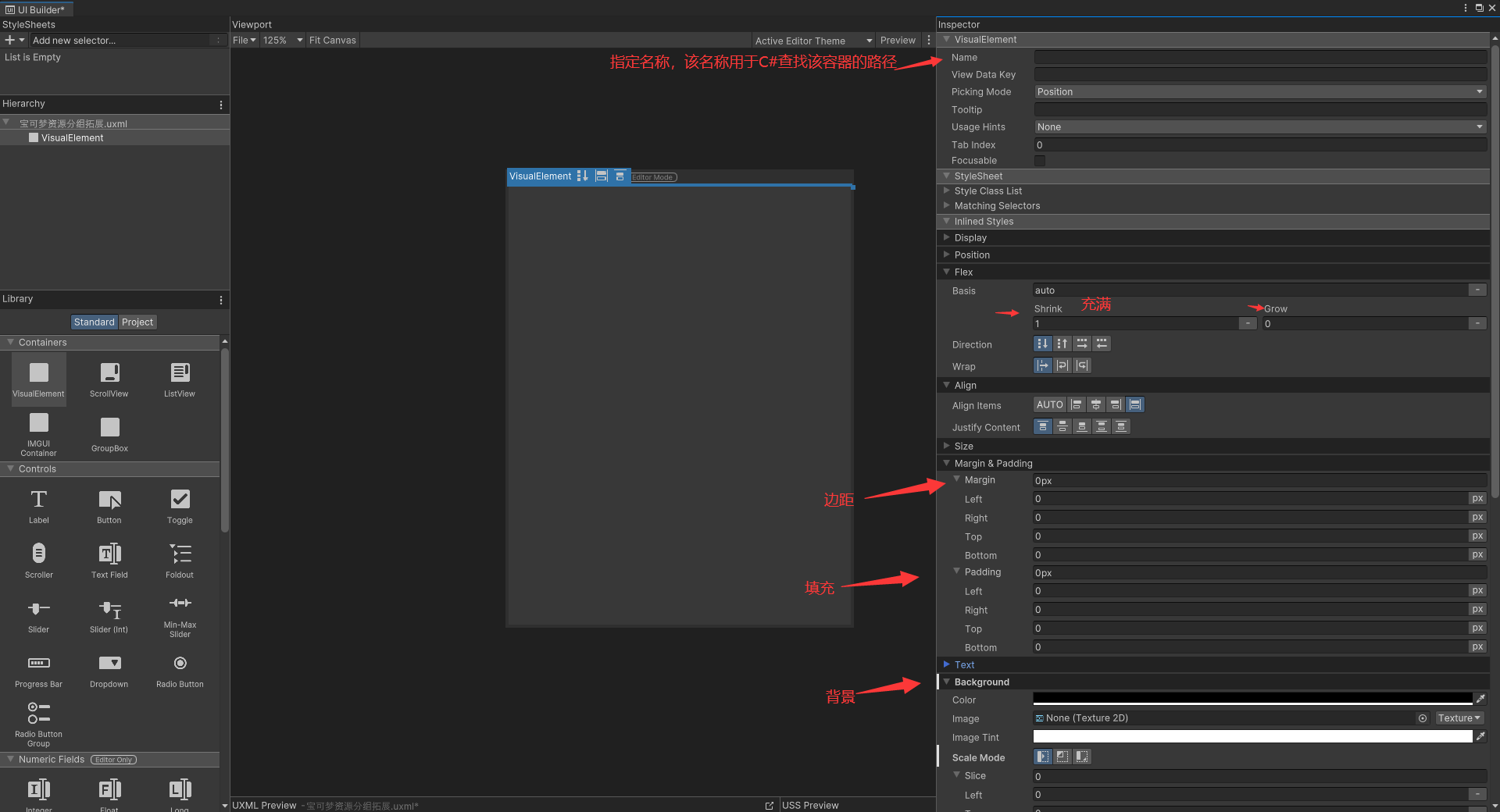1500x812 pixels.
Task: Open the UXML Preview in external editor
Action: point(770,805)
